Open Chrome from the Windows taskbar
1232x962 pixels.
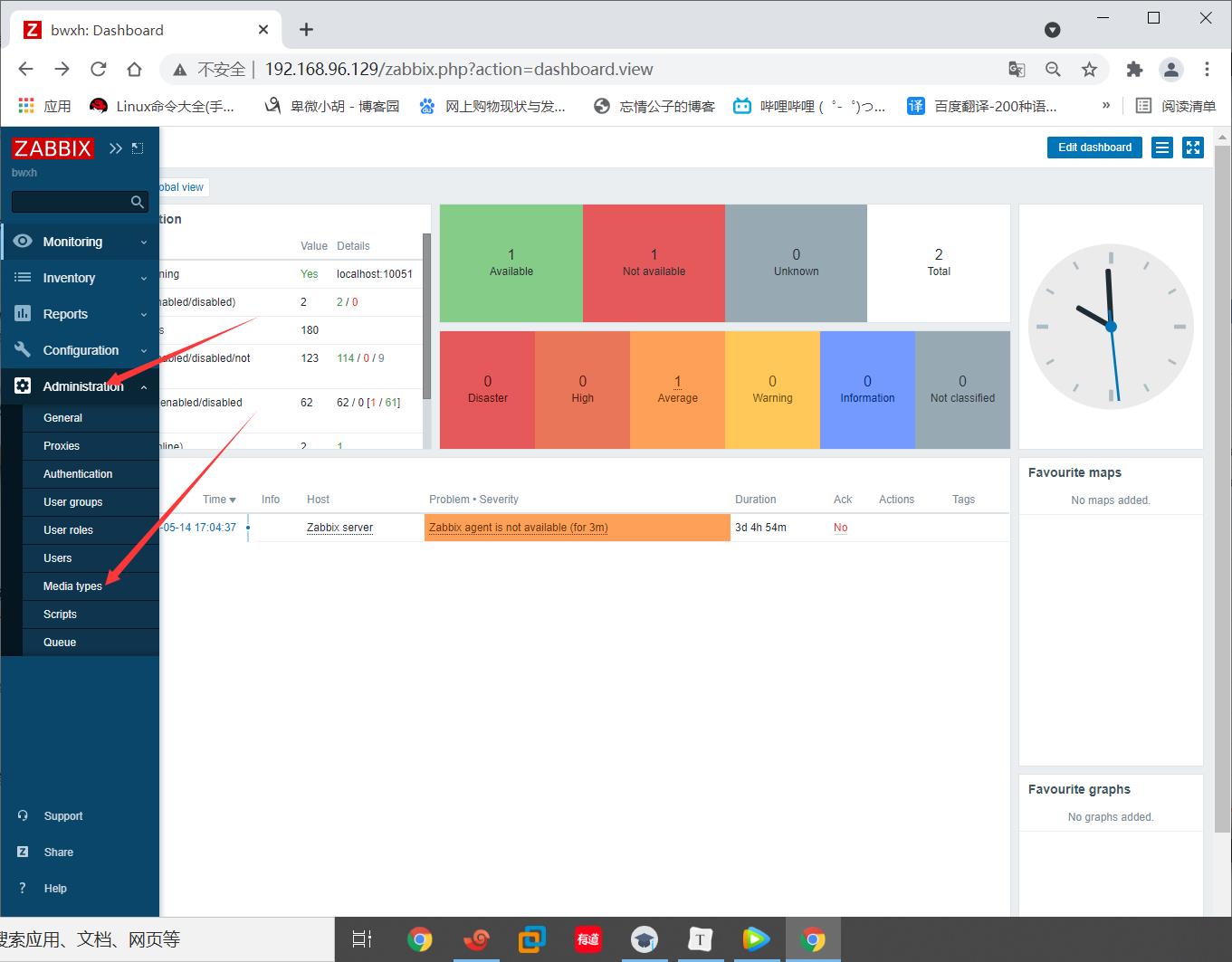[x=419, y=939]
